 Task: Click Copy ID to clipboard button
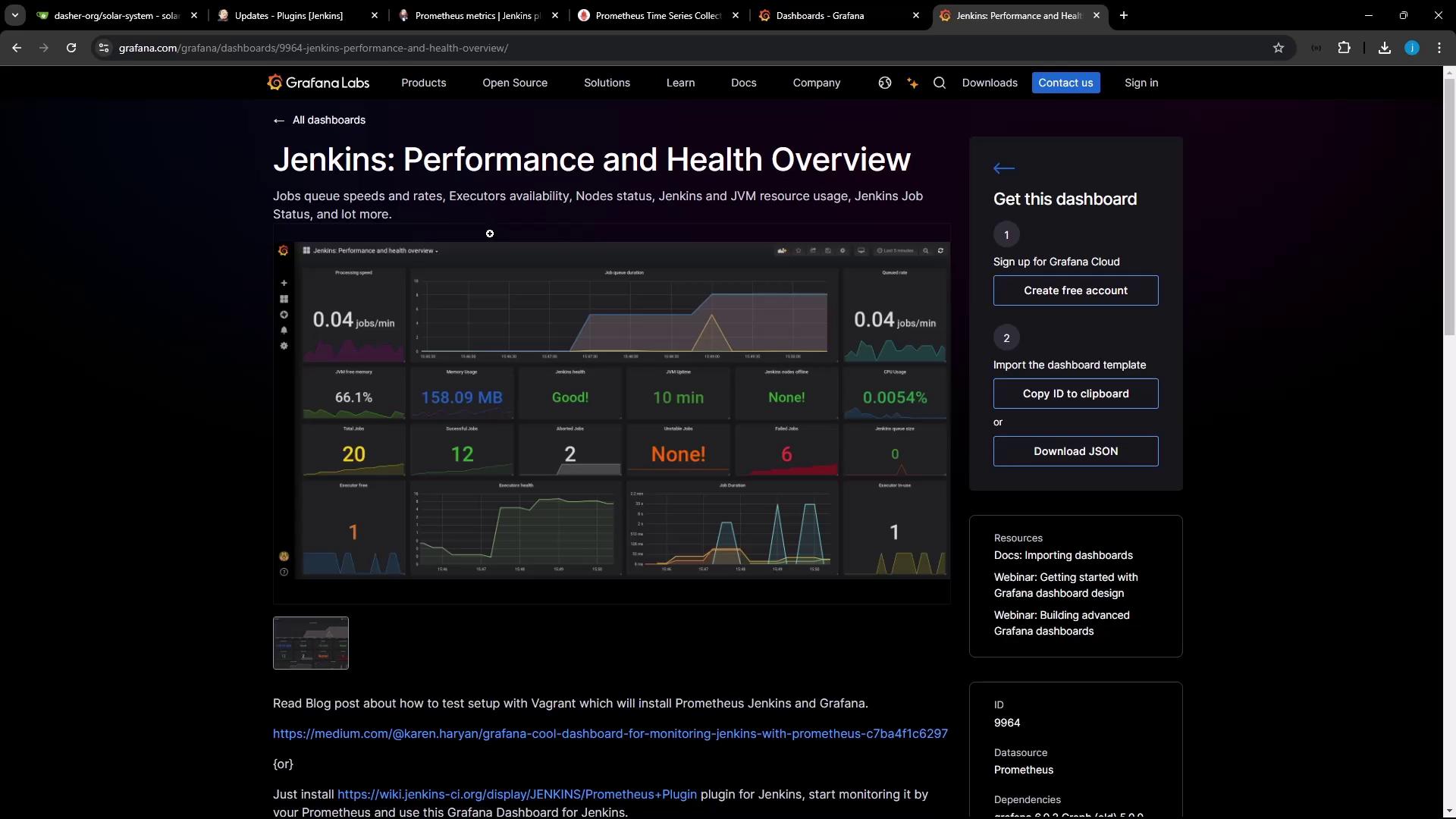1075,394
